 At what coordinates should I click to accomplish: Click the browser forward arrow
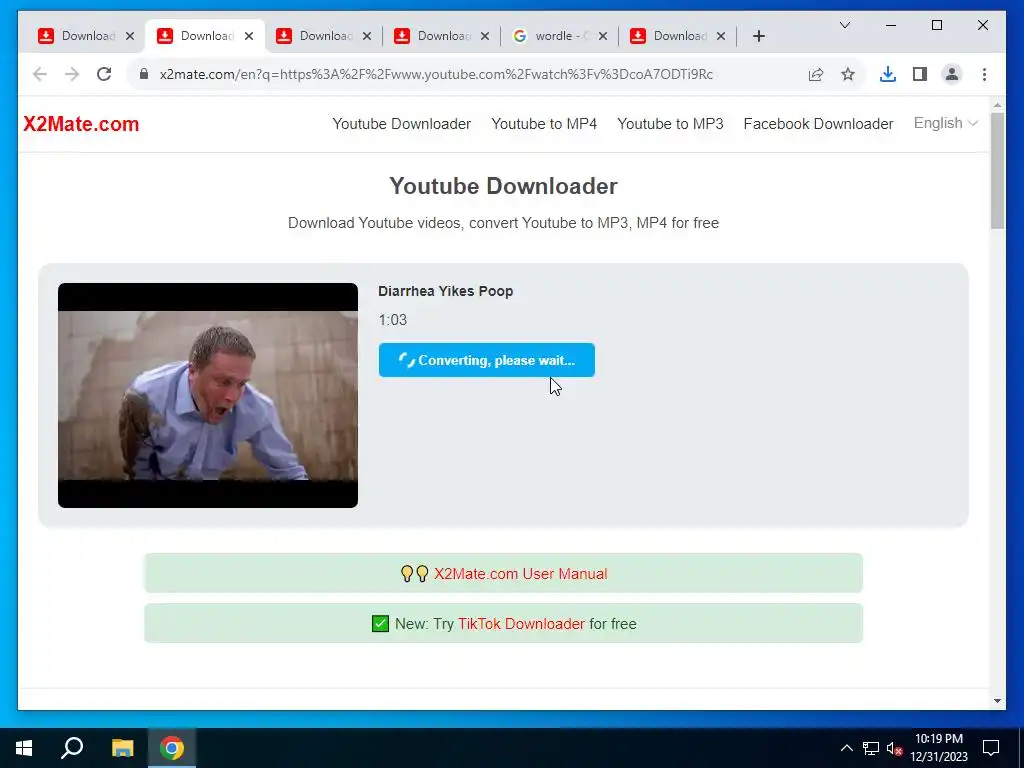72,74
